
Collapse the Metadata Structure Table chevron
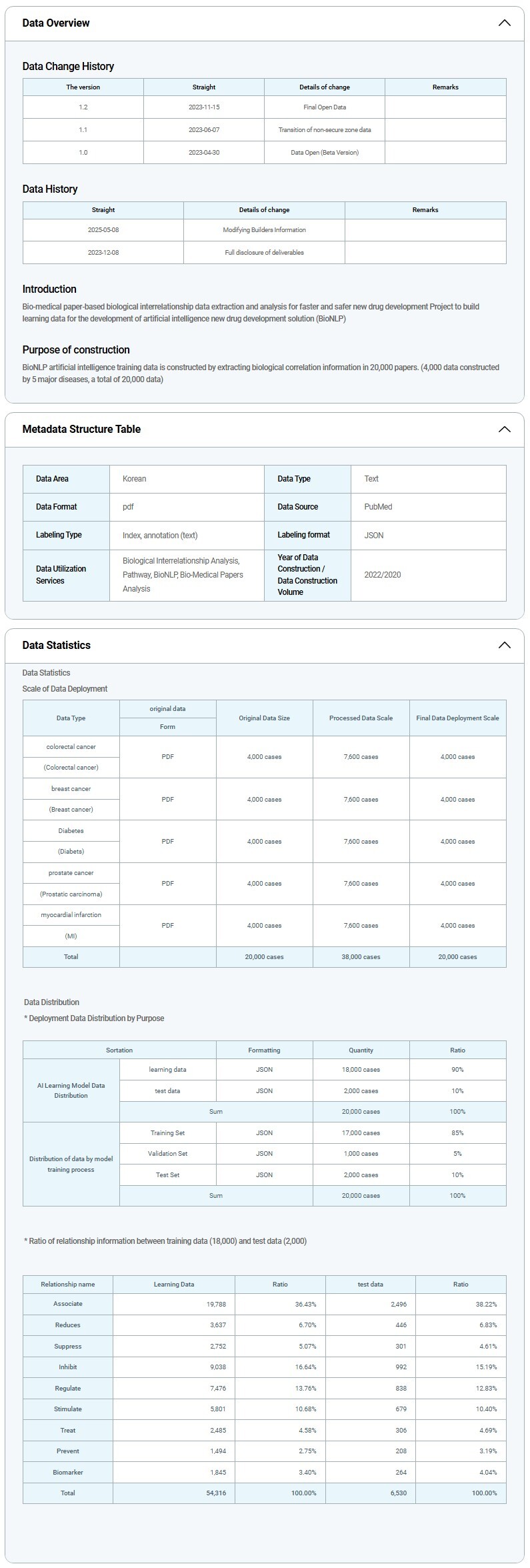coord(504,429)
